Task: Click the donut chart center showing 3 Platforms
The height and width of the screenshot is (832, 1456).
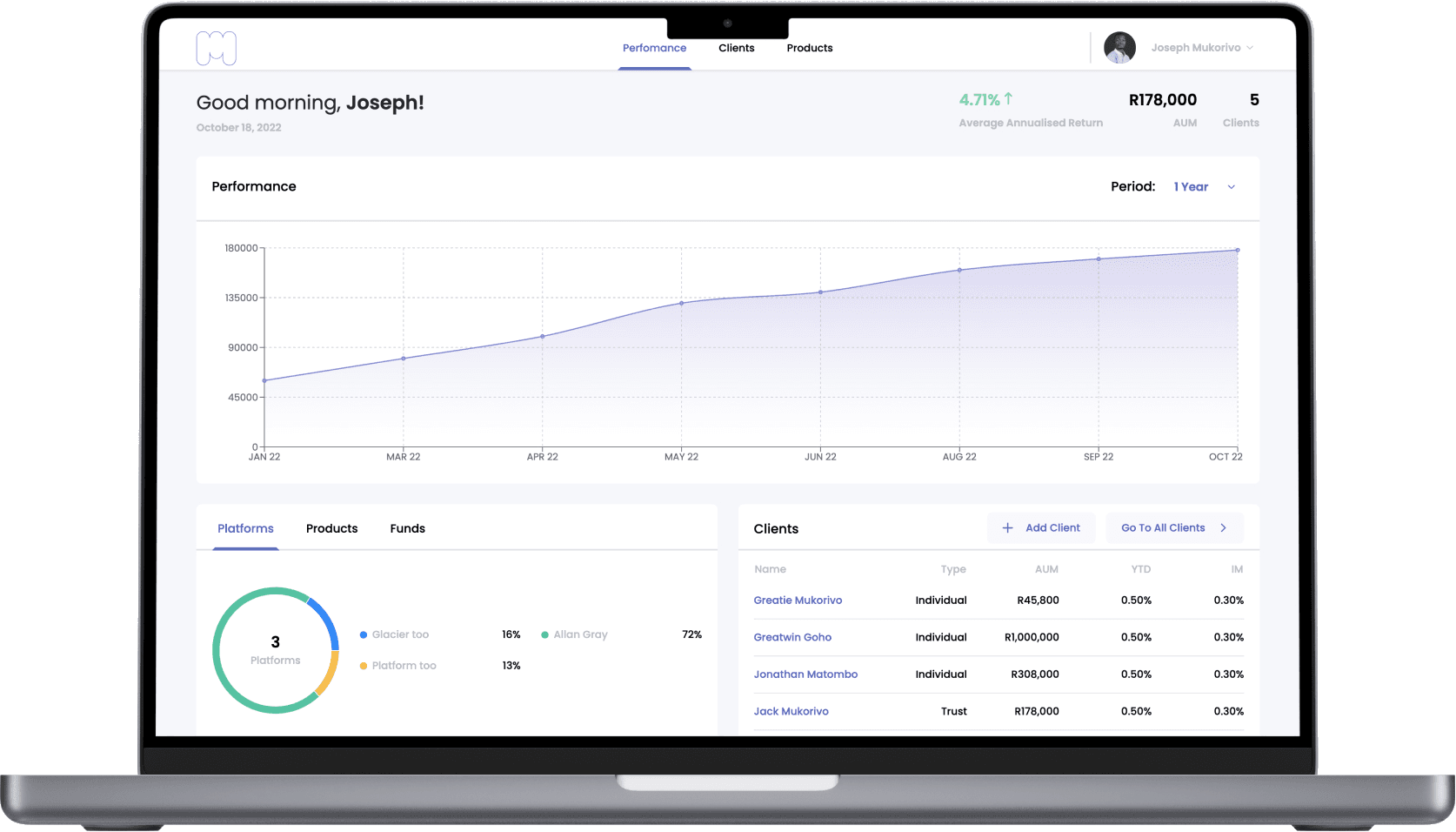Action: point(275,650)
